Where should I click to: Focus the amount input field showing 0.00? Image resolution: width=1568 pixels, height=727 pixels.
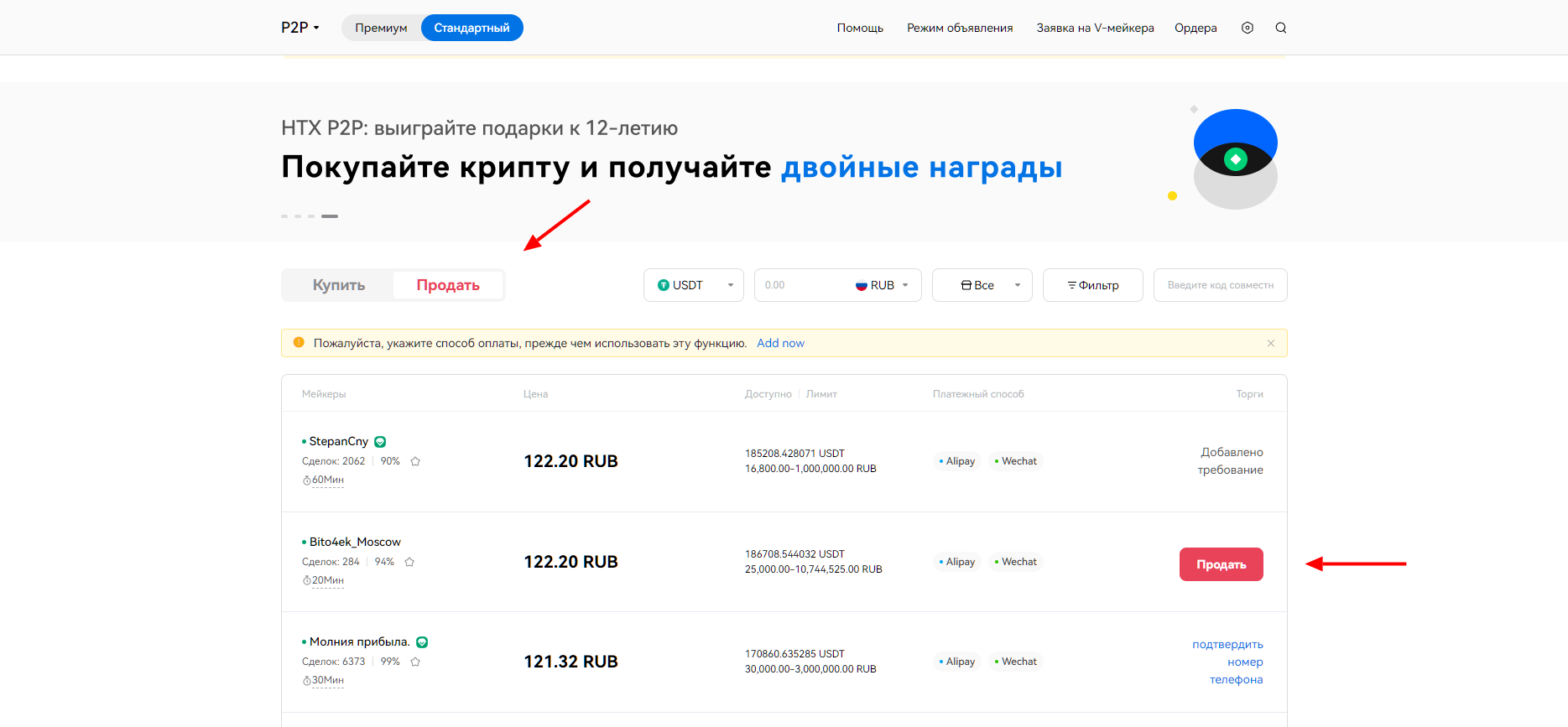[x=801, y=285]
